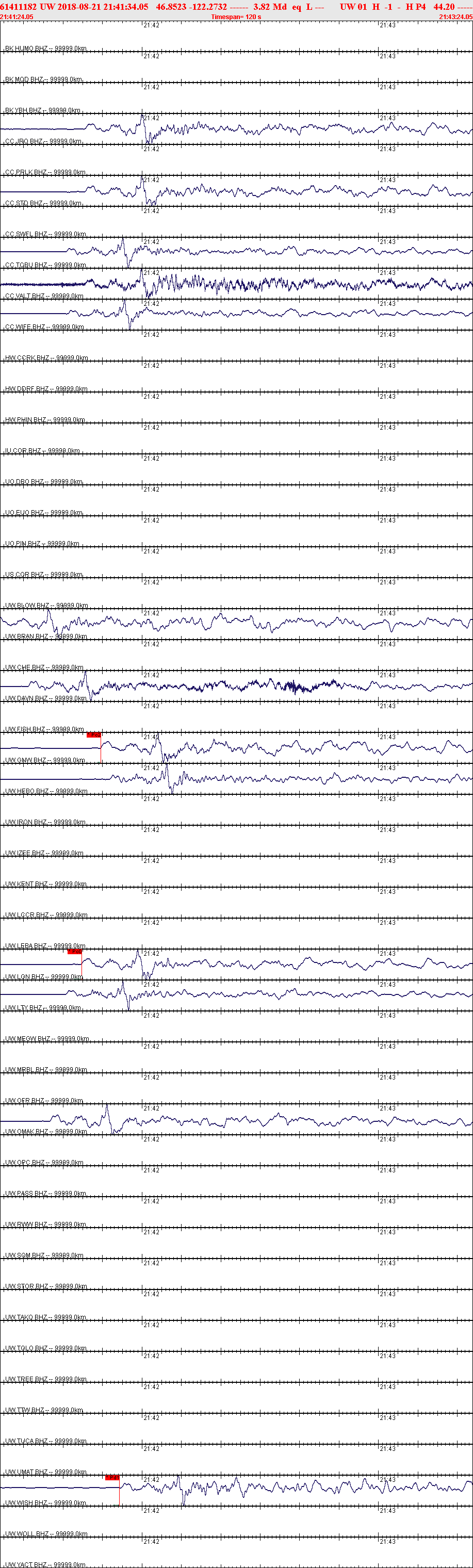Click the "IU.COR BHZ" station label
Viewport: 473px width, 1568px height.
(x=23, y=451)
